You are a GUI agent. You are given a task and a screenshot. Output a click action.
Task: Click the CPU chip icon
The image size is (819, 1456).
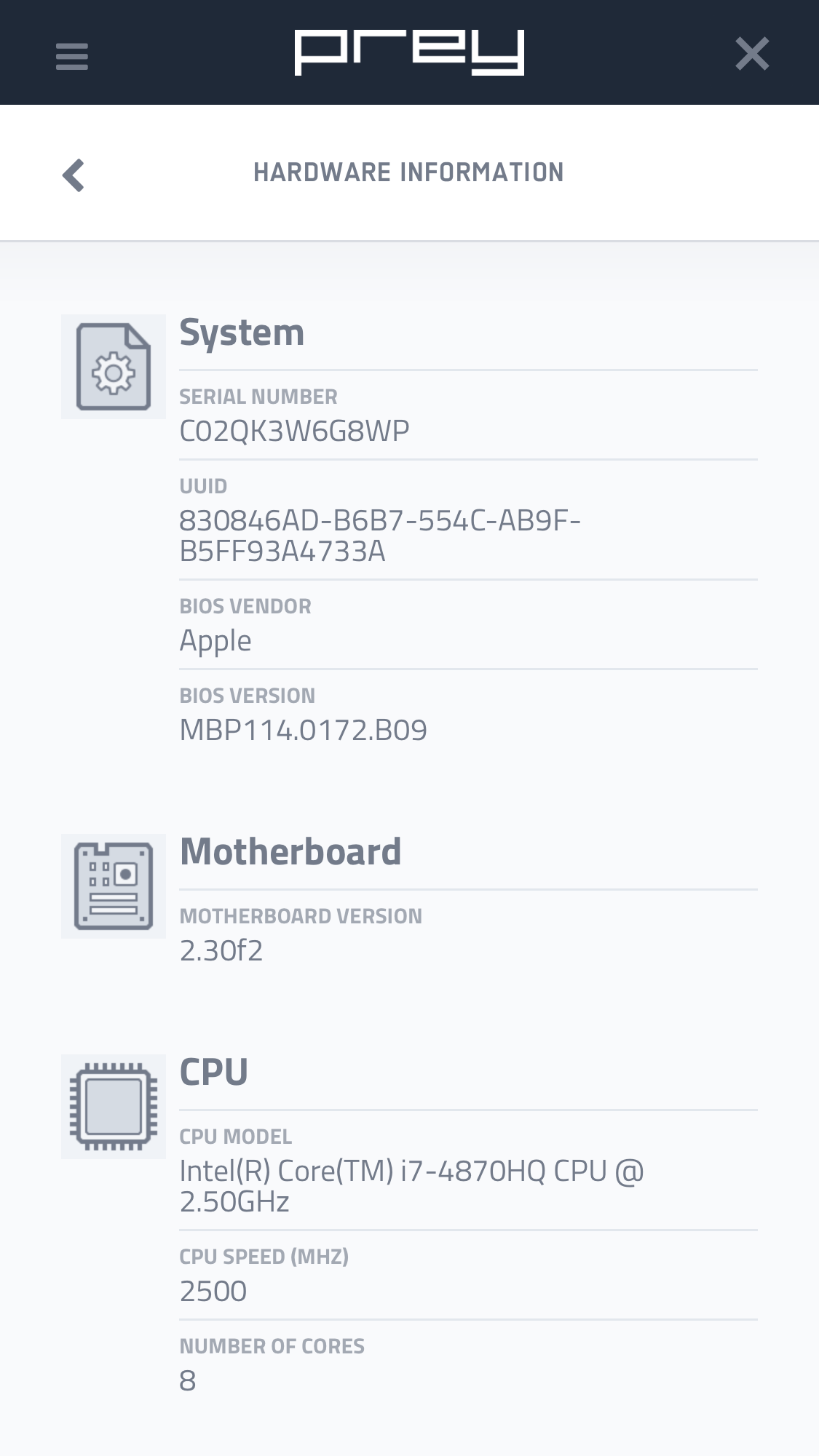[x=114, y=1107]
